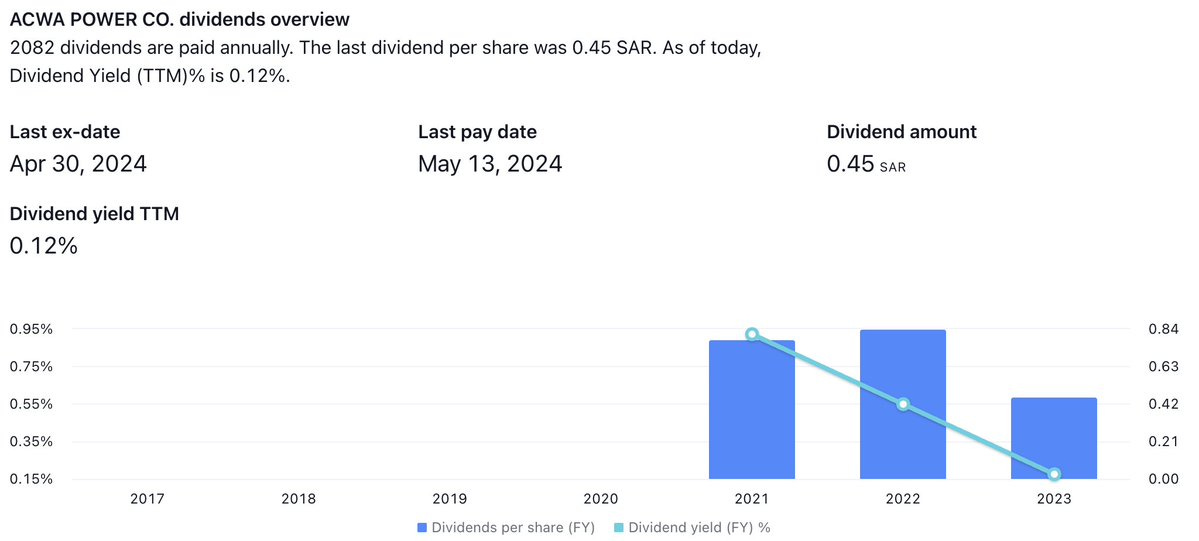Viewport: 1199px width, 541px height.
Task: Click the 0.35% left axis label
Action: 31,442
